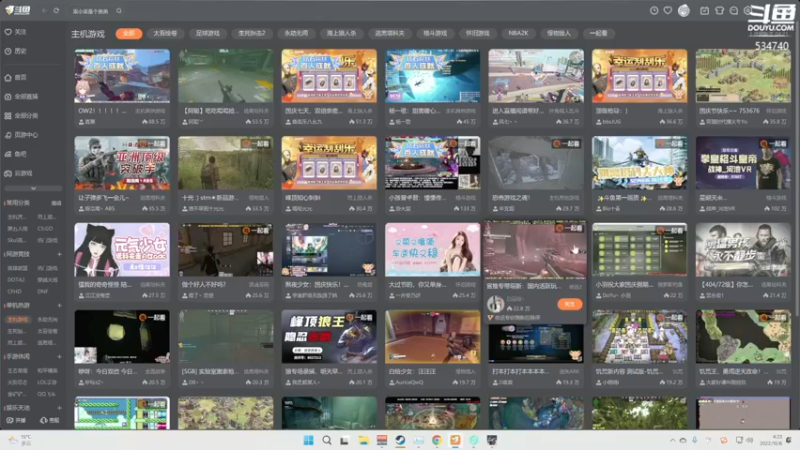This screenshot has height=450, width=800.
Task: Click the refresh icon in top bar
Action: tap(56, 10)
